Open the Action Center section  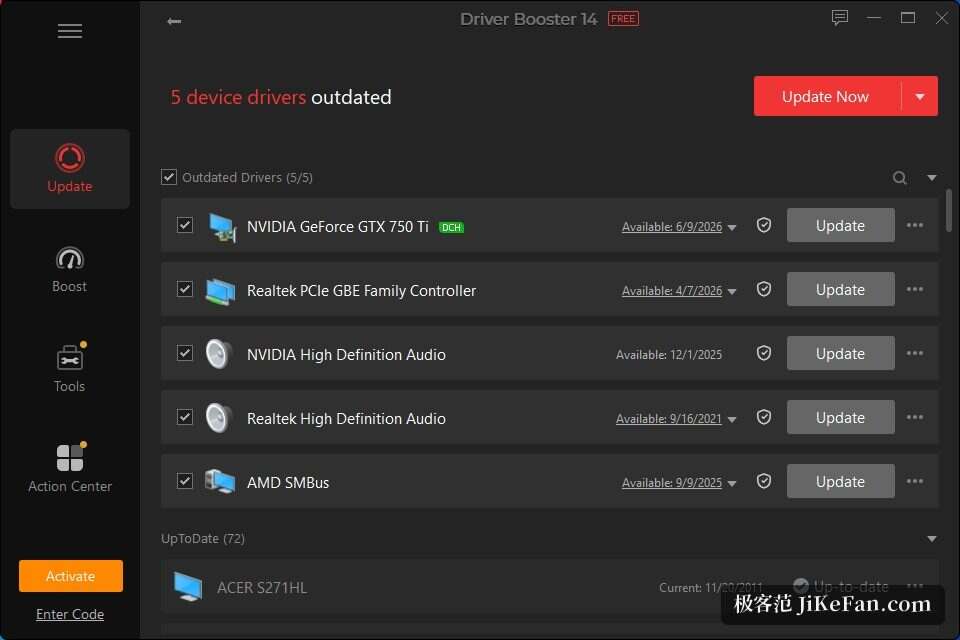70,468
